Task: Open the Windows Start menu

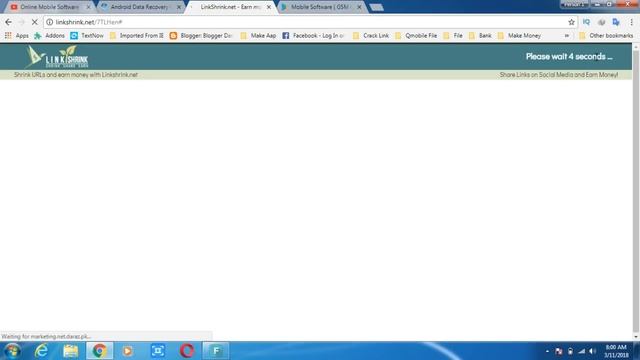Action: (x=12, y=351)
